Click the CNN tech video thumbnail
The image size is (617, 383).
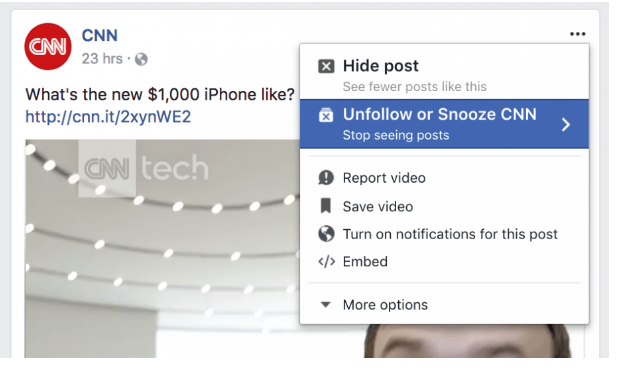(x=162, y=248)
